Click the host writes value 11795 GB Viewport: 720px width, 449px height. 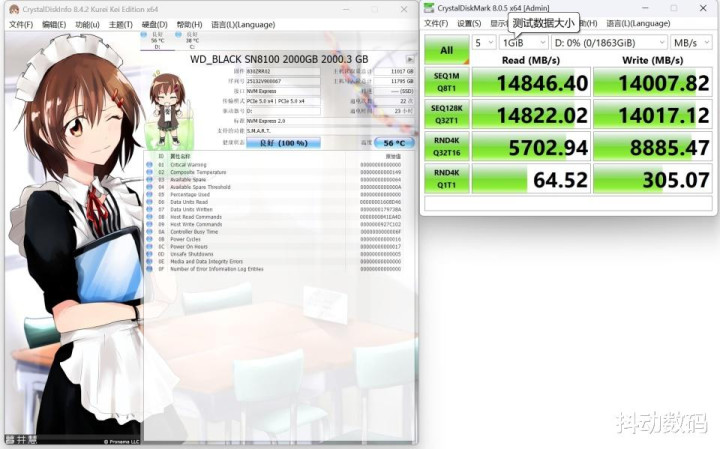394,81
